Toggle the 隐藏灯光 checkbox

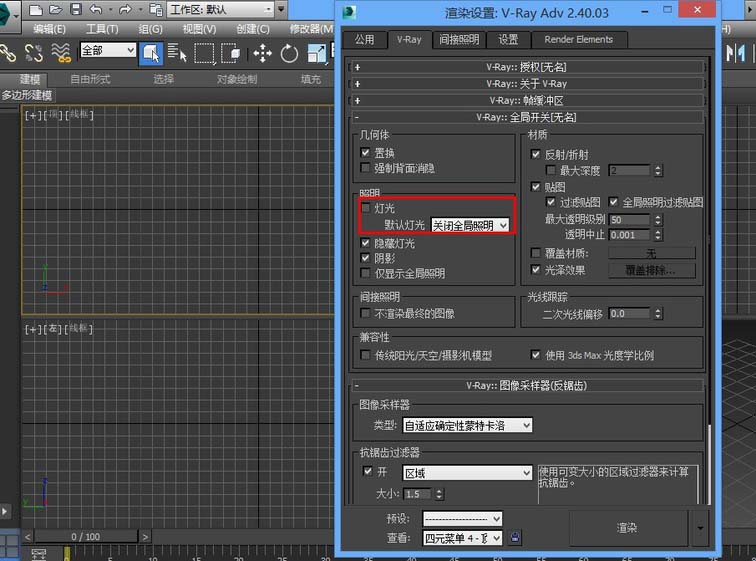(365, 242)
